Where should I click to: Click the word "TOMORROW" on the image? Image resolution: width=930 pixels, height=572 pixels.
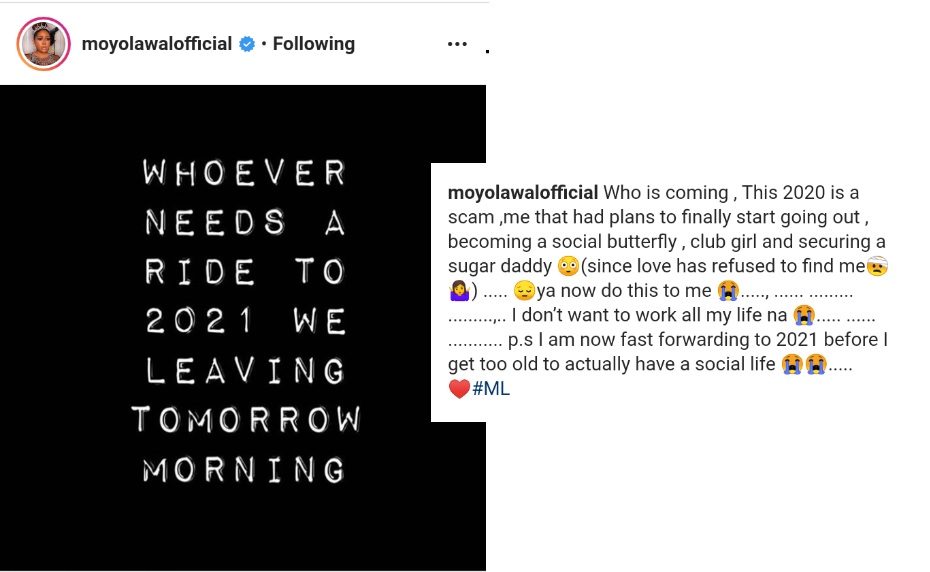245,420
